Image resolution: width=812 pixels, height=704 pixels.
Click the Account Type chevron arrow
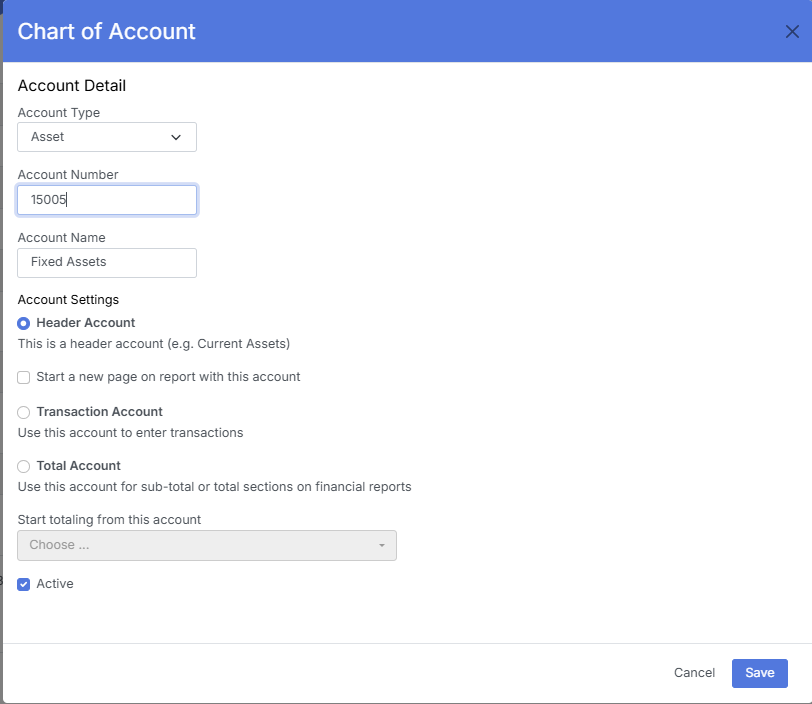tap(176, 137)
